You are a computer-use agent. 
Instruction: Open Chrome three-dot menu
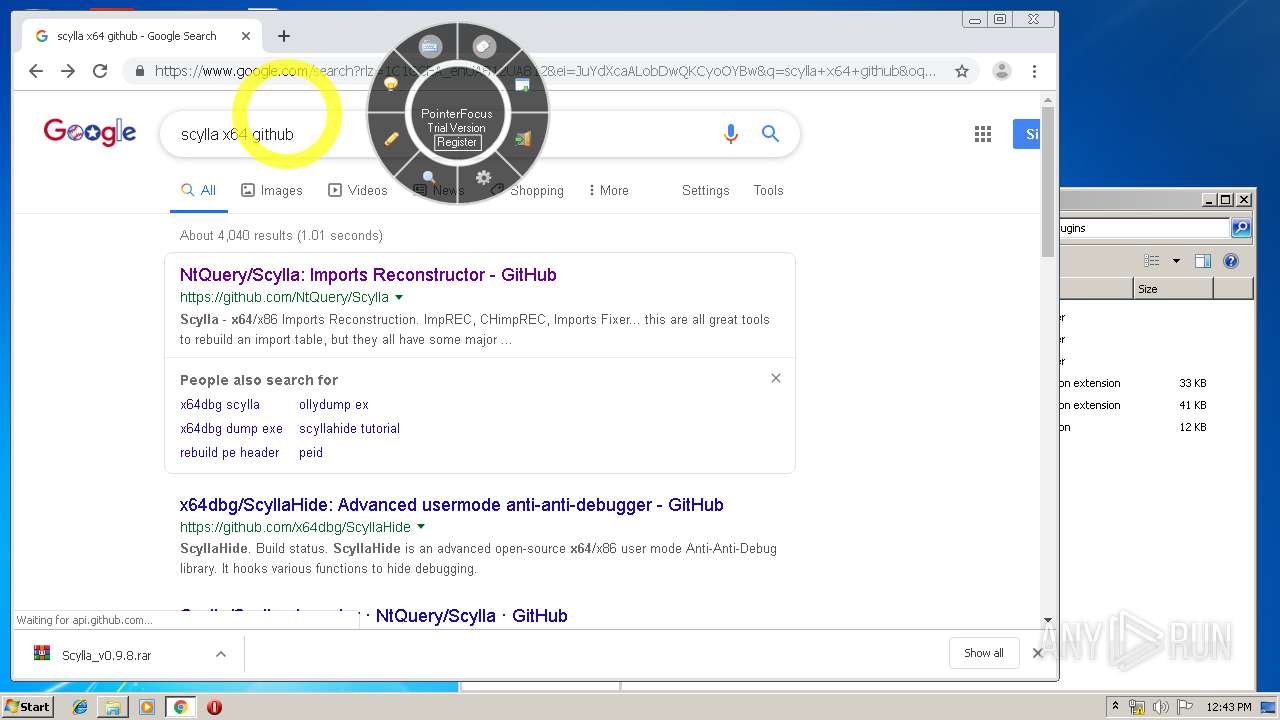1034,71
